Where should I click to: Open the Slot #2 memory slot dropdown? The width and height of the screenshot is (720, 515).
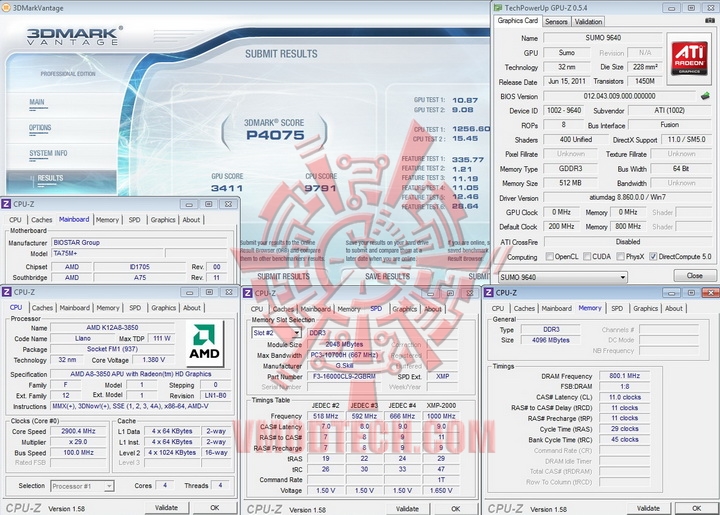(296, 333)
